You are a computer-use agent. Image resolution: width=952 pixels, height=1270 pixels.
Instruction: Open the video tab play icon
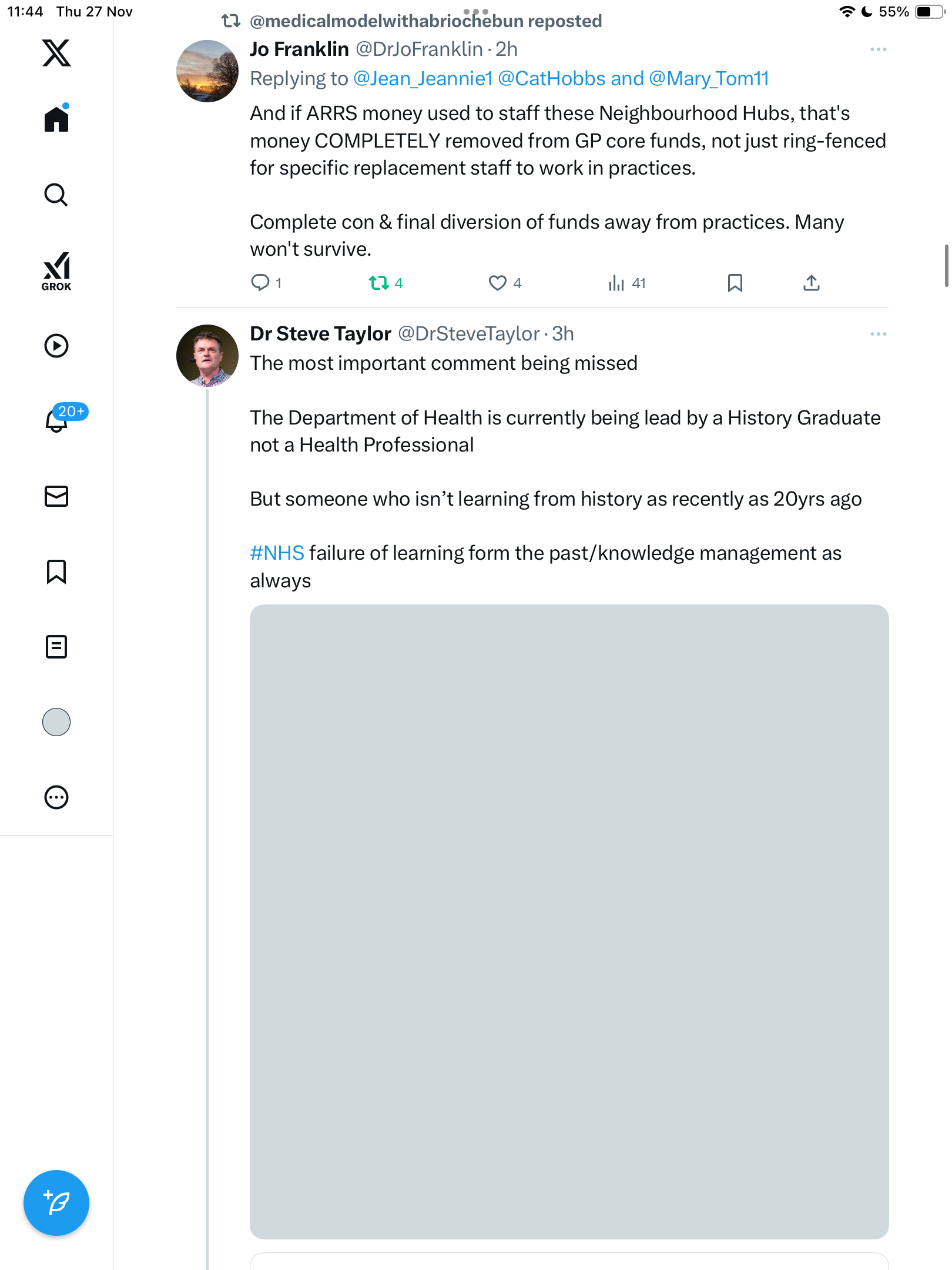[x=56, y=346]
